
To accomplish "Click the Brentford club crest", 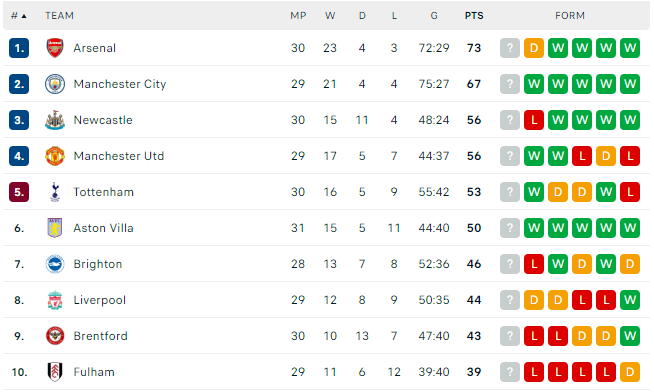I will pos(55,336).
